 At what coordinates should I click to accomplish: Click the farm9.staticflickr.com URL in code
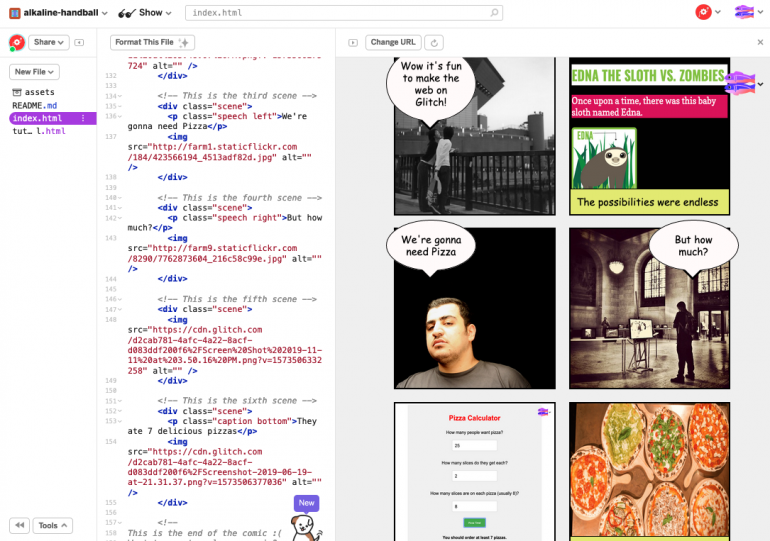click(212, 253)
